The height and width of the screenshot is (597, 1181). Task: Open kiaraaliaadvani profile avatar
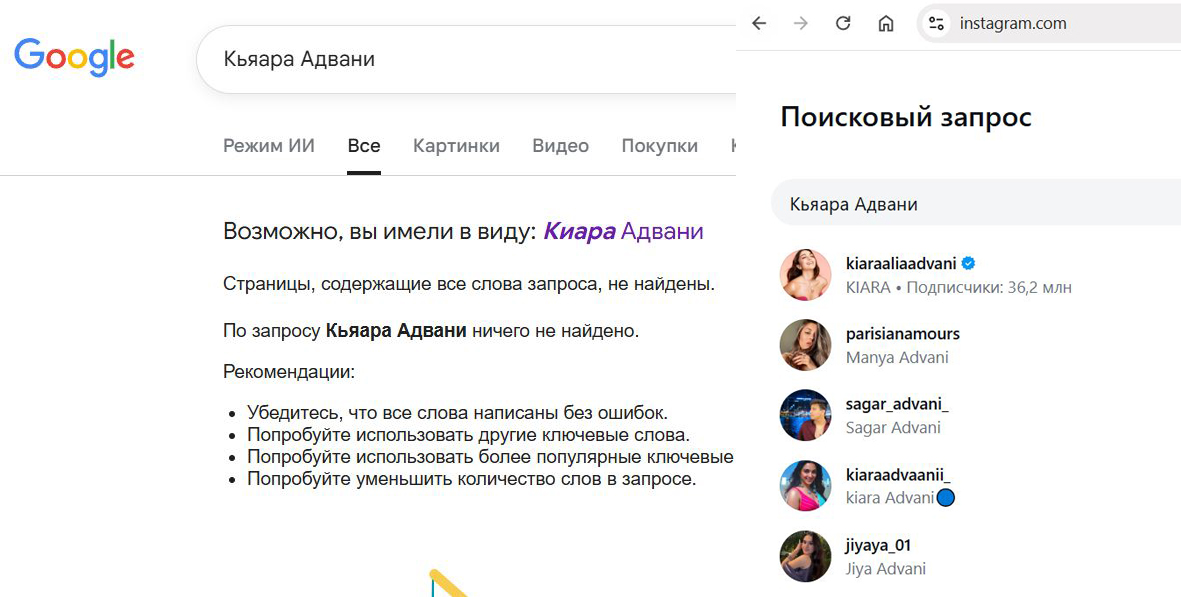click(x=805, y=275)
